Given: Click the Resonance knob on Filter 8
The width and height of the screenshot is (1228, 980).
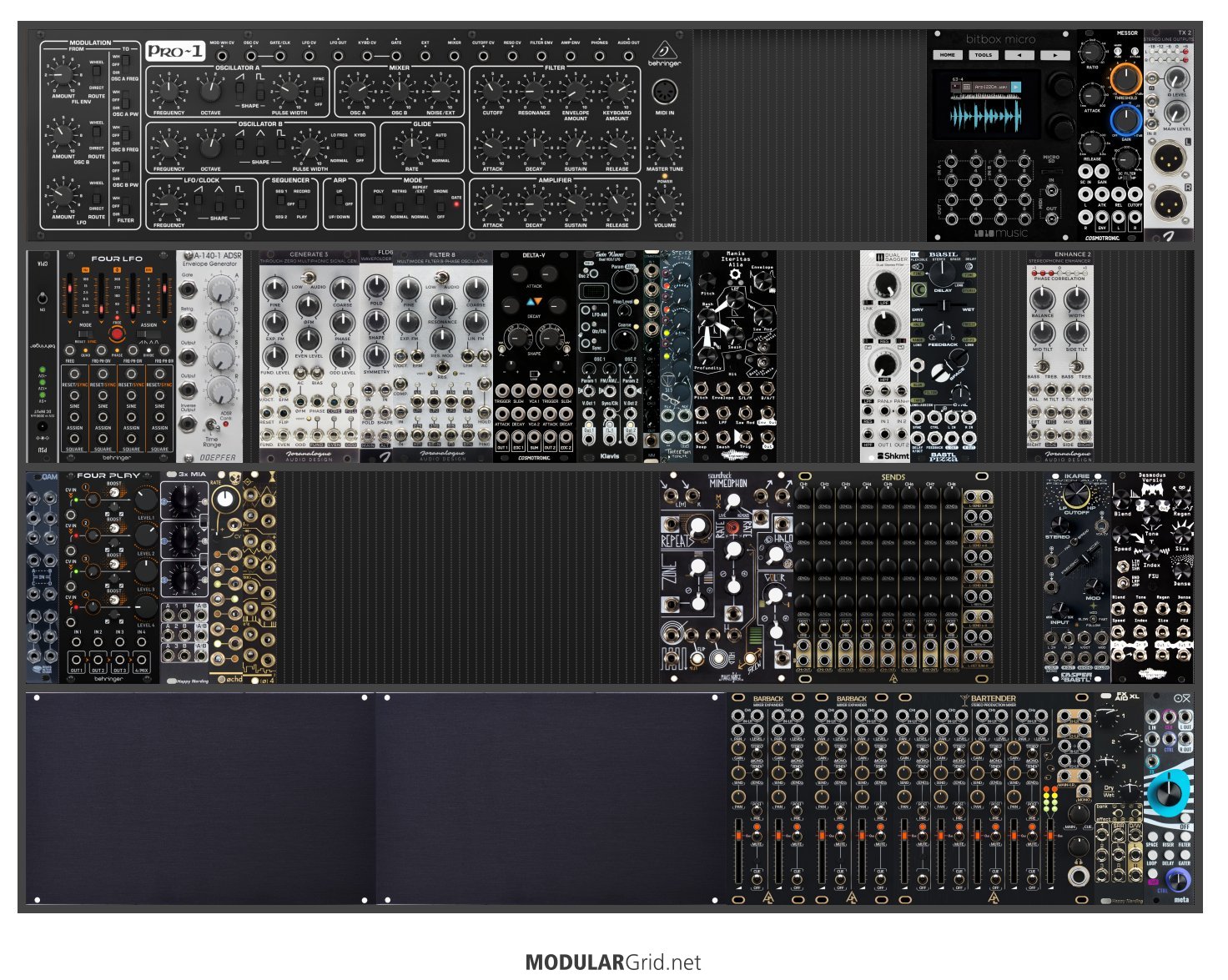Looking at the screenshot, I should click(442, 305).
